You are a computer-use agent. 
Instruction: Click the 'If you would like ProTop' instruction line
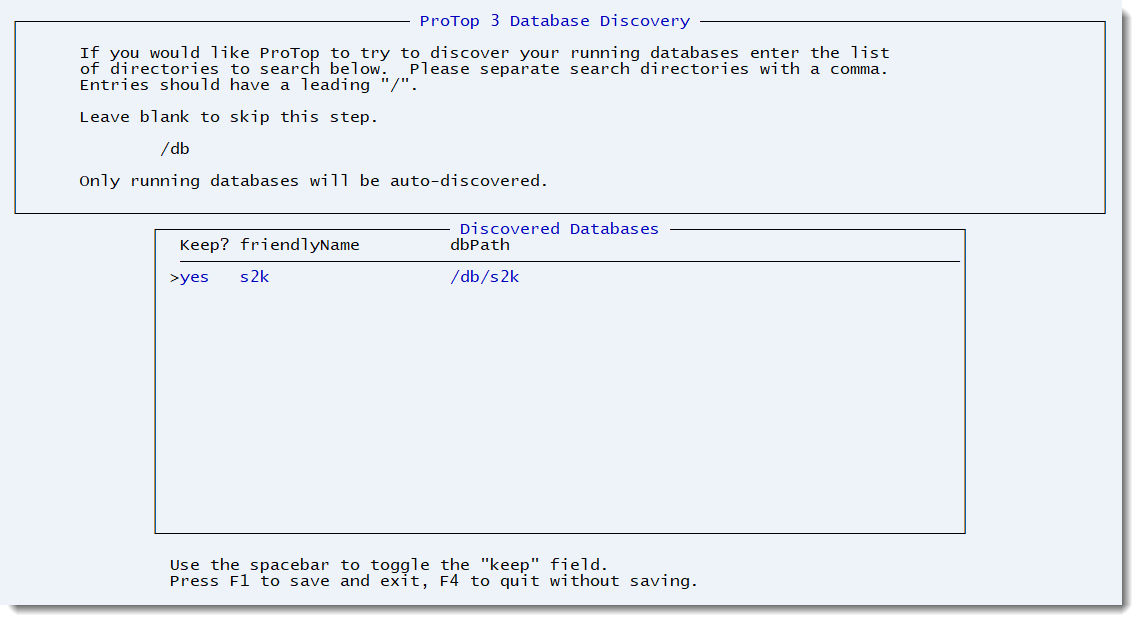coord(484,53)
